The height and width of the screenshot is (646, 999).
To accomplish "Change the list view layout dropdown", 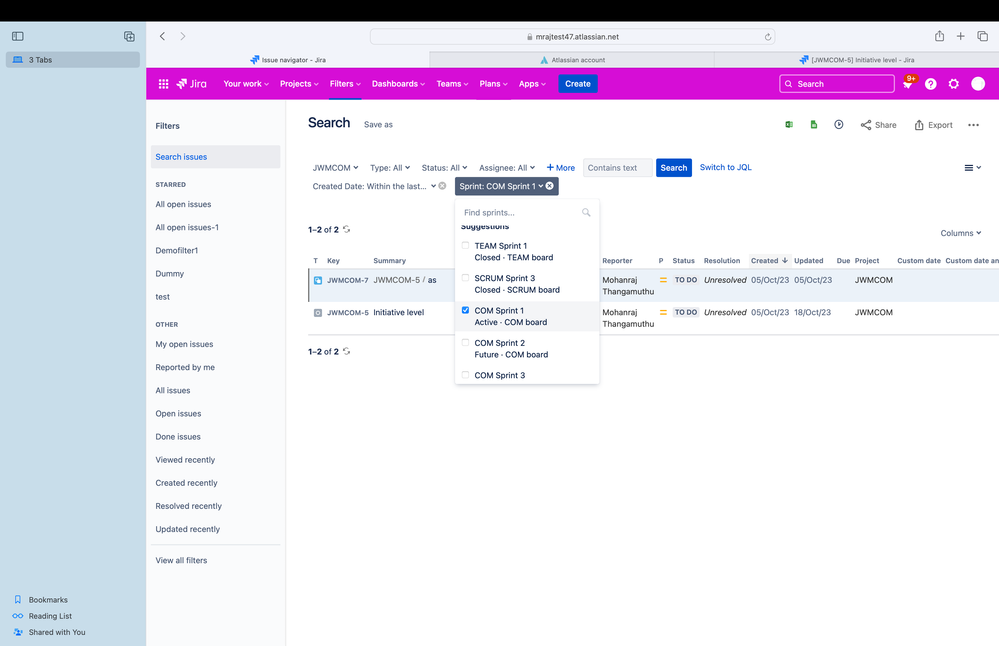I will [x=972, y=168].
